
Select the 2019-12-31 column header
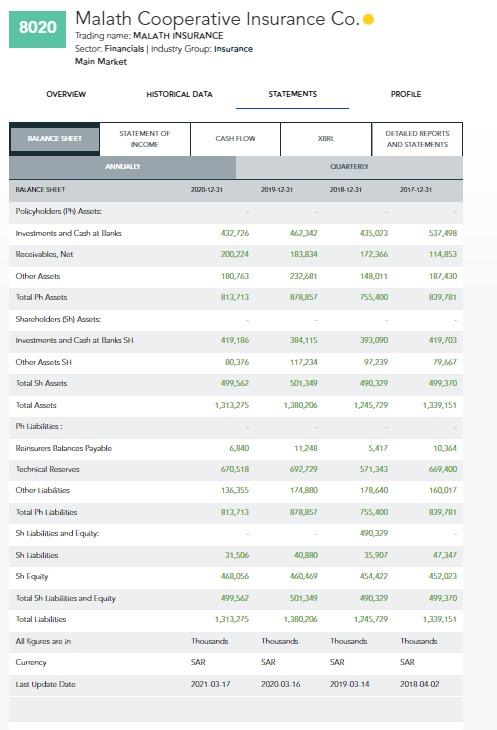277,189
